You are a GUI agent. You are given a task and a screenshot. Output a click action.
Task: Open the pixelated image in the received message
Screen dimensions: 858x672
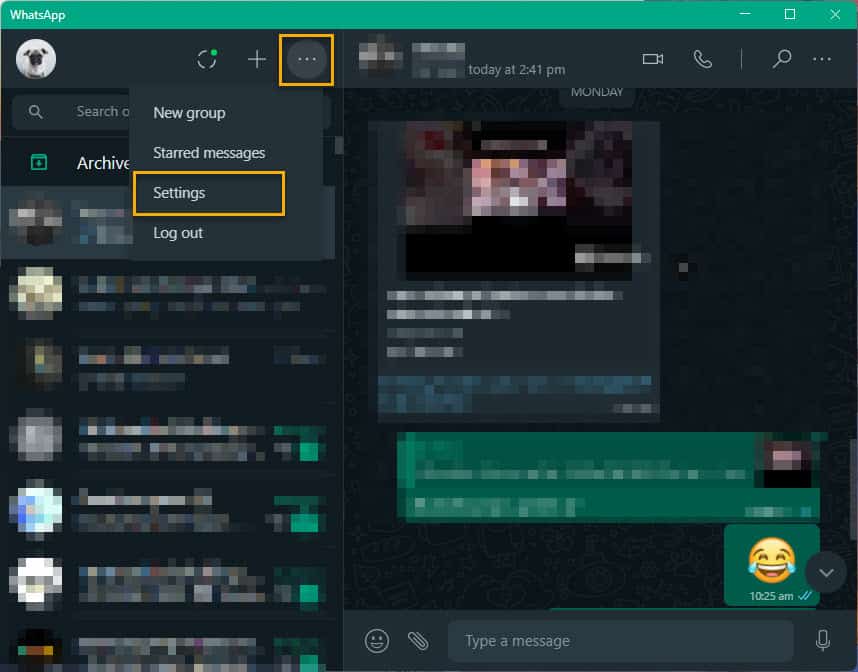(x=518, y=199)
